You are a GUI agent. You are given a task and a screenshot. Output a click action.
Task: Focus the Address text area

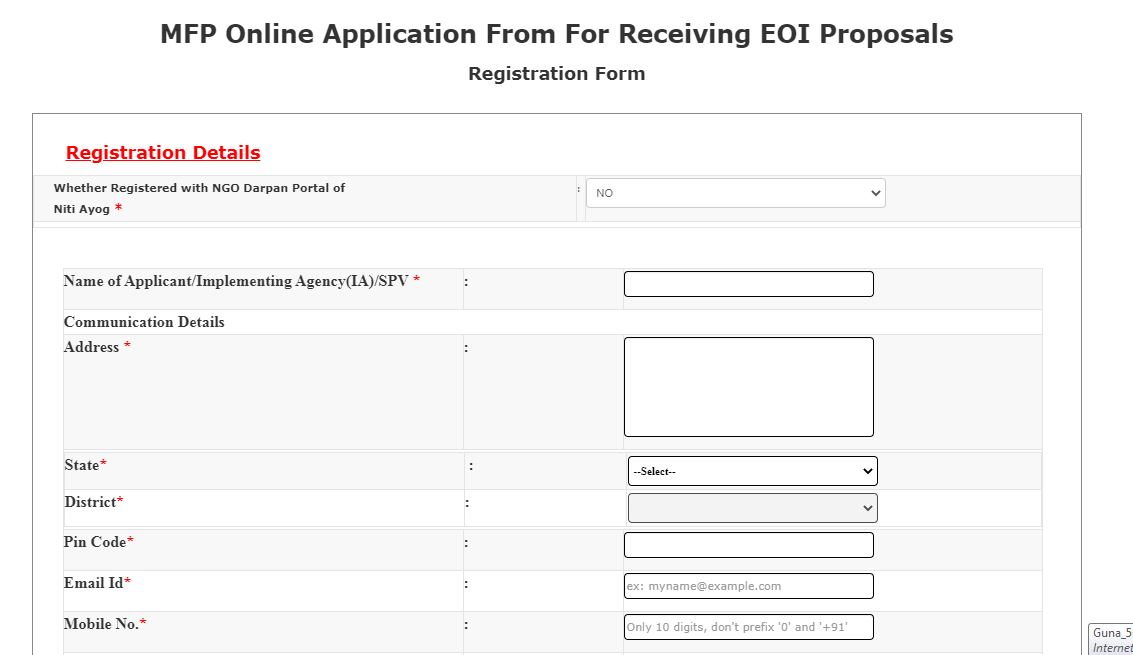coord(748,387)
